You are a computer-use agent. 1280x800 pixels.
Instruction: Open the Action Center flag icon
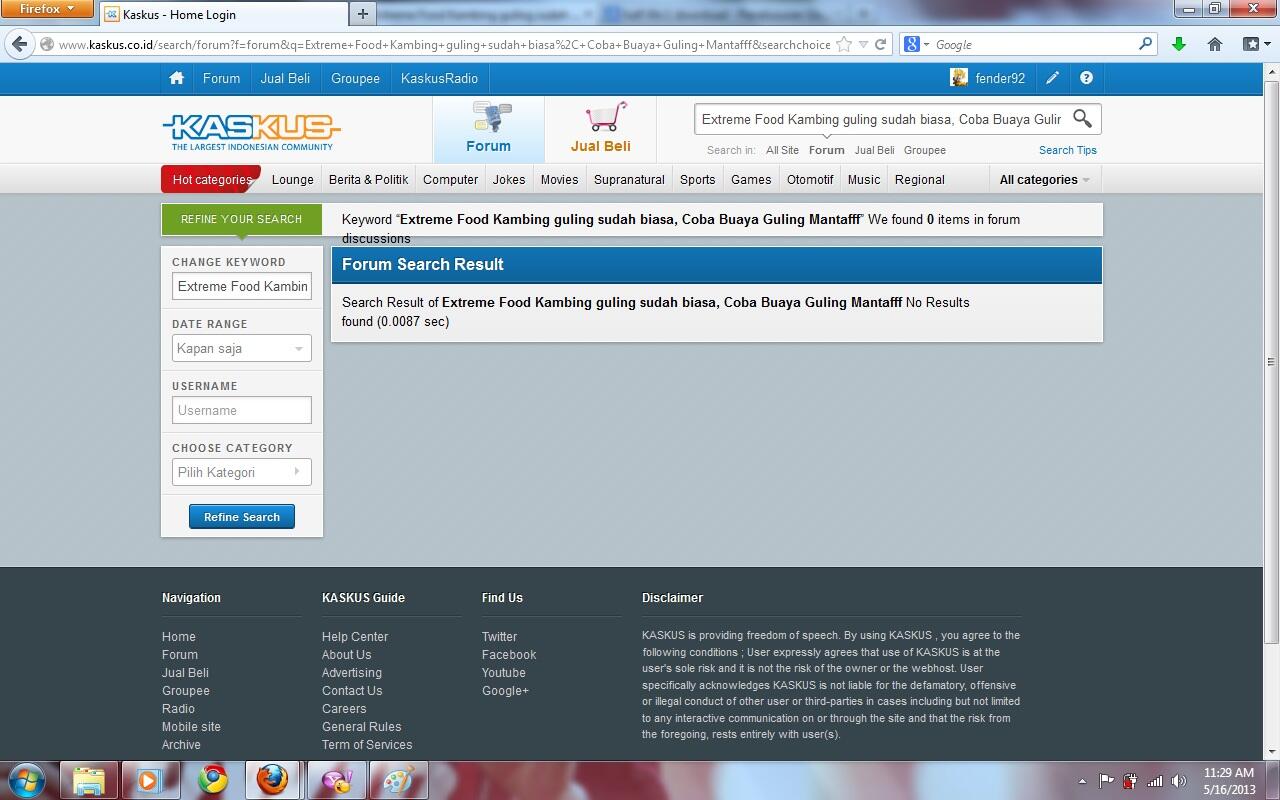[1106, 781]
